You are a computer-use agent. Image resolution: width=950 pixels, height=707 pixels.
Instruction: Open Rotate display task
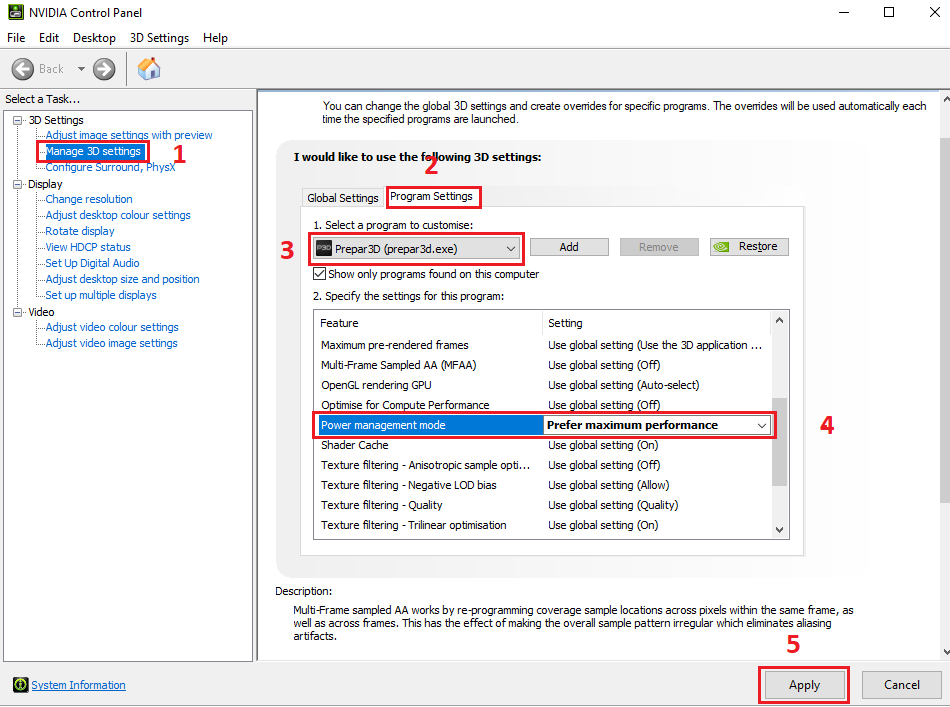pos(80,231)
